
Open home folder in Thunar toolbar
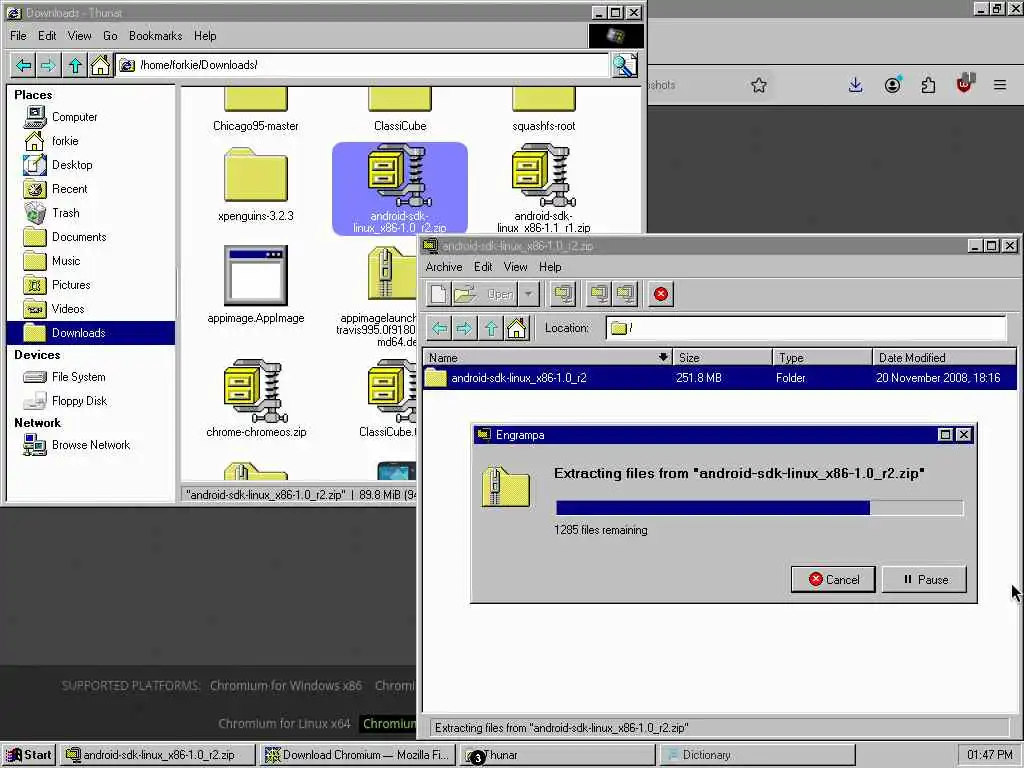point(100,65)
